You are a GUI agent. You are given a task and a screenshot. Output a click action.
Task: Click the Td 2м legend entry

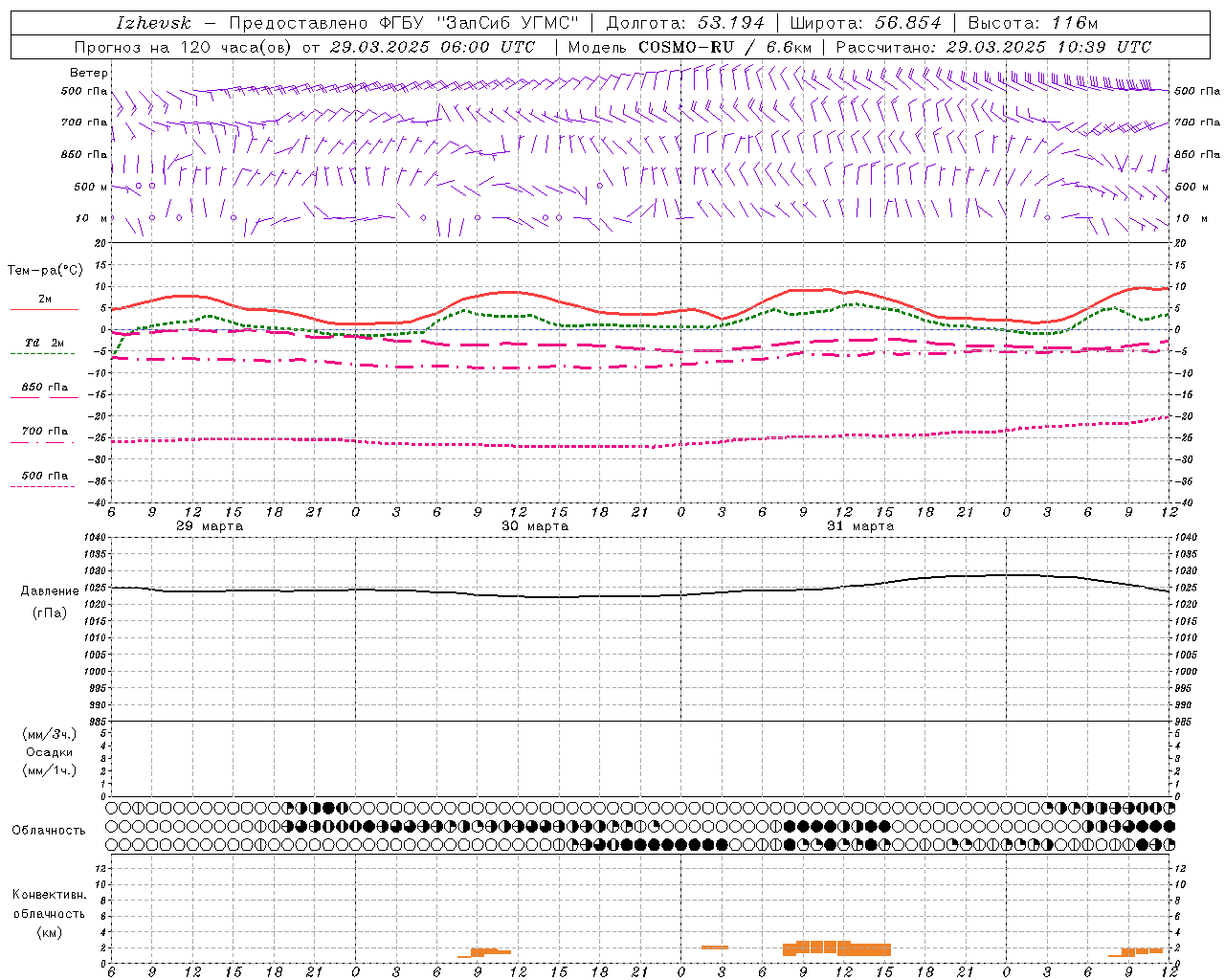(x=44, y=343)
